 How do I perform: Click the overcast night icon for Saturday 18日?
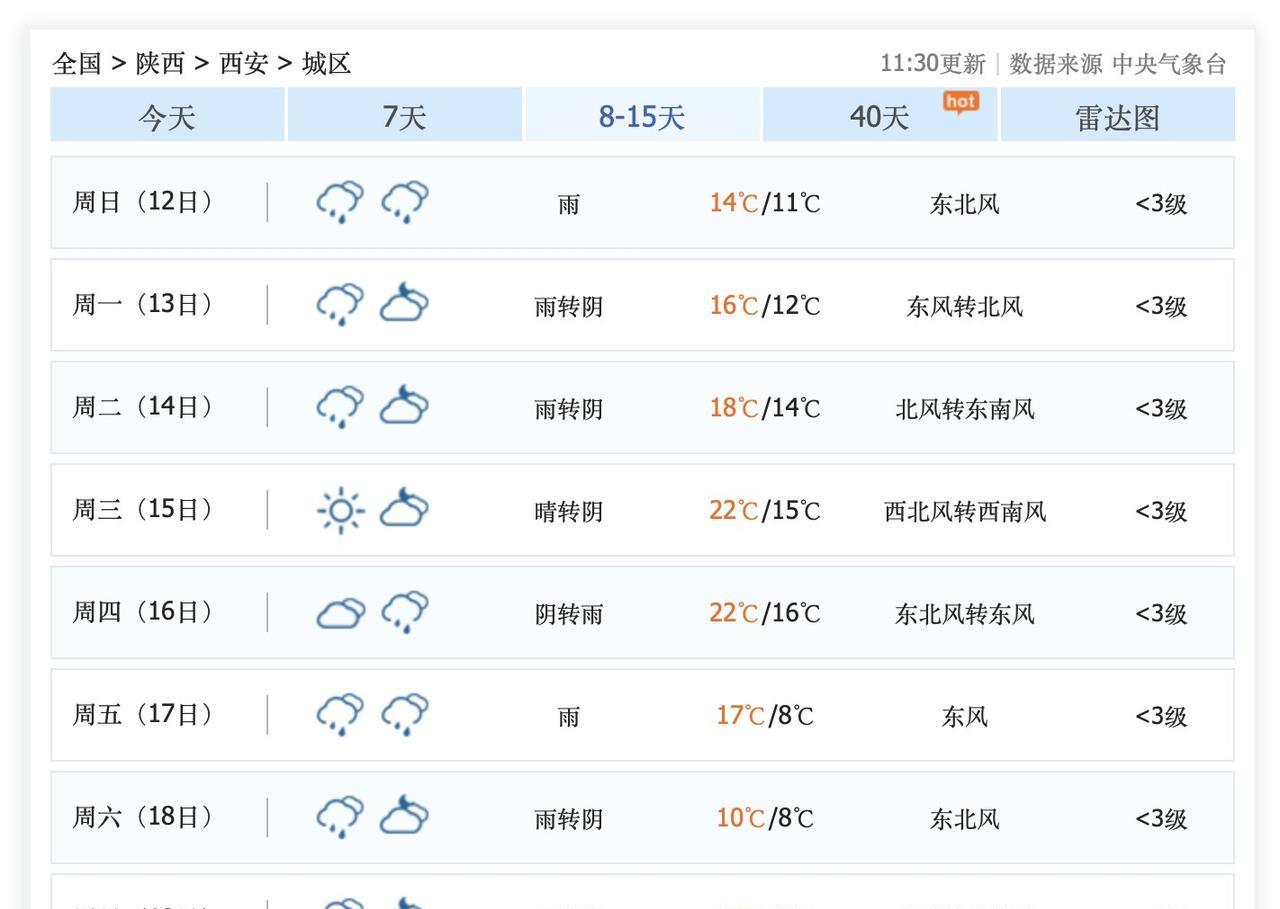click(x=404, y=817)
